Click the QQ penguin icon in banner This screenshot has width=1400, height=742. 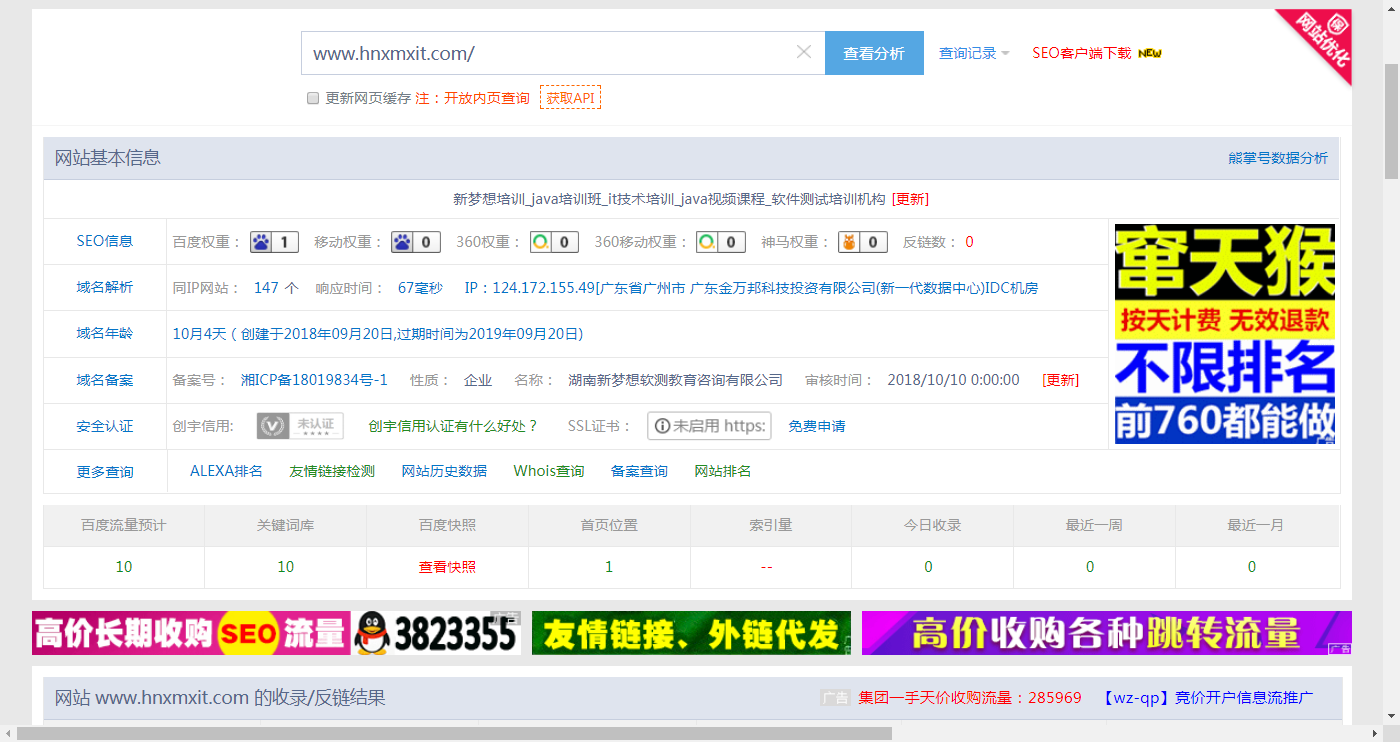(373, 633)
